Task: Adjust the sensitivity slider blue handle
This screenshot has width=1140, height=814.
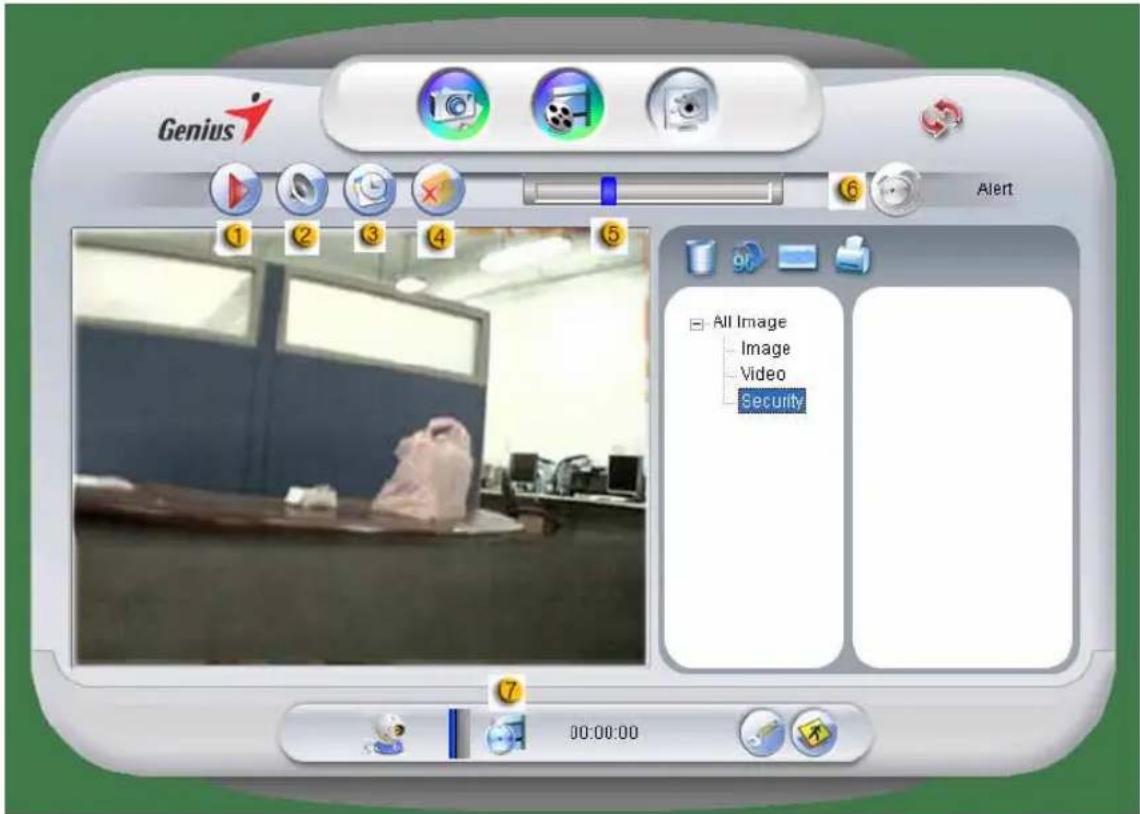Action: click(609, 190)
